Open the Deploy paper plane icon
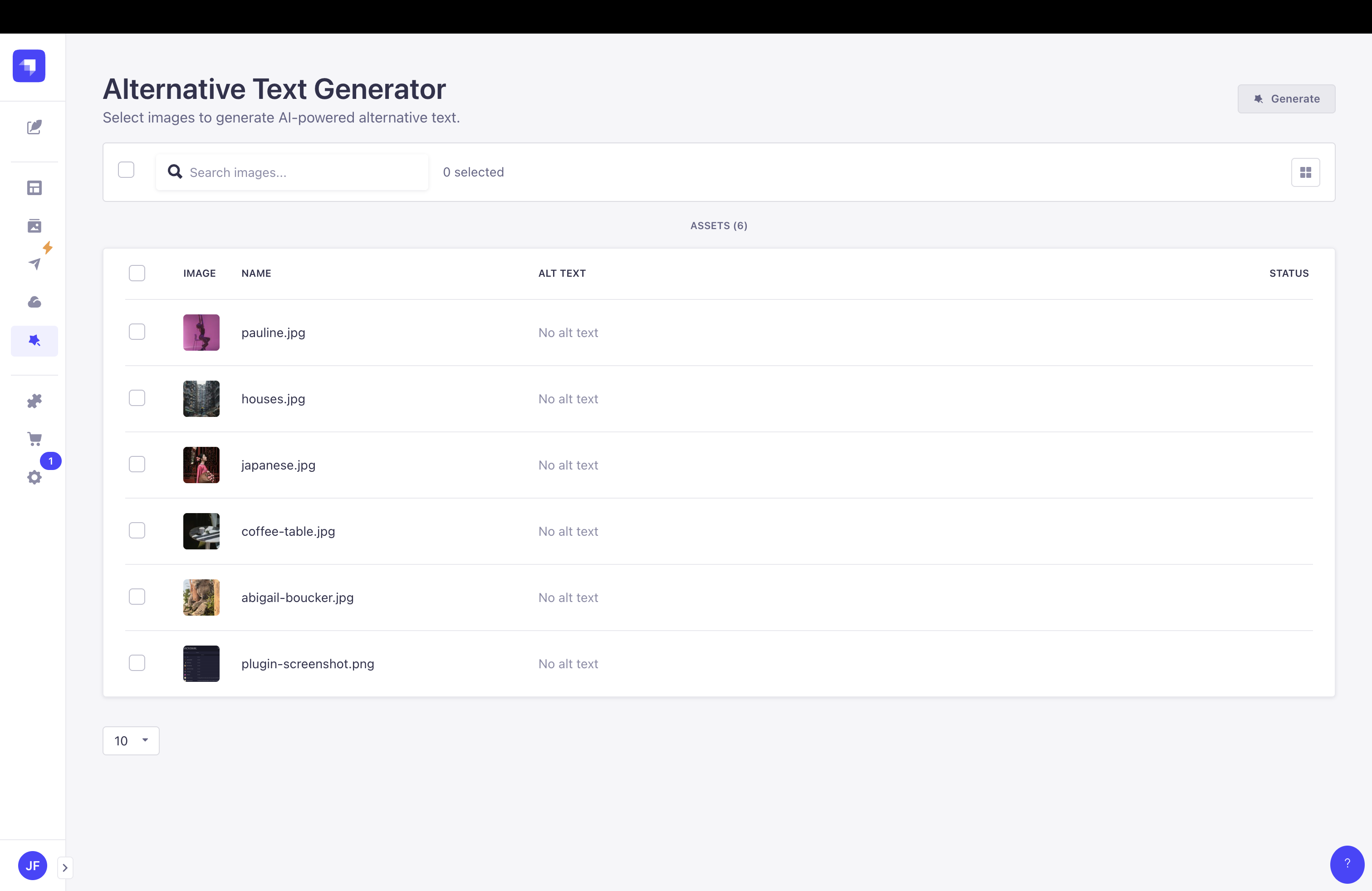 coord(34,264)
